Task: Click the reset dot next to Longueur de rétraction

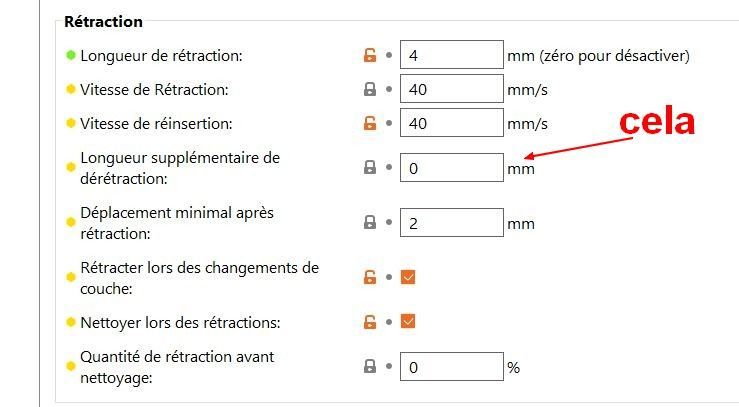Action: click(x=388, y=56)
